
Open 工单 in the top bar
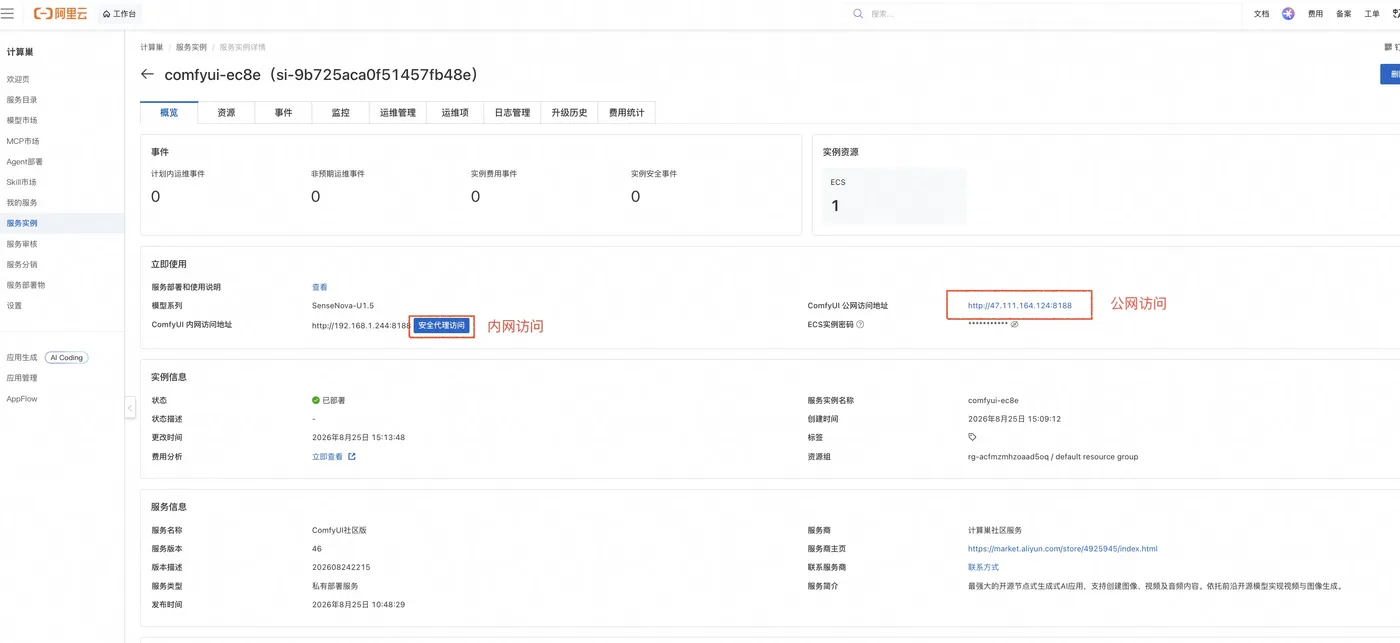pos(1372,14)
